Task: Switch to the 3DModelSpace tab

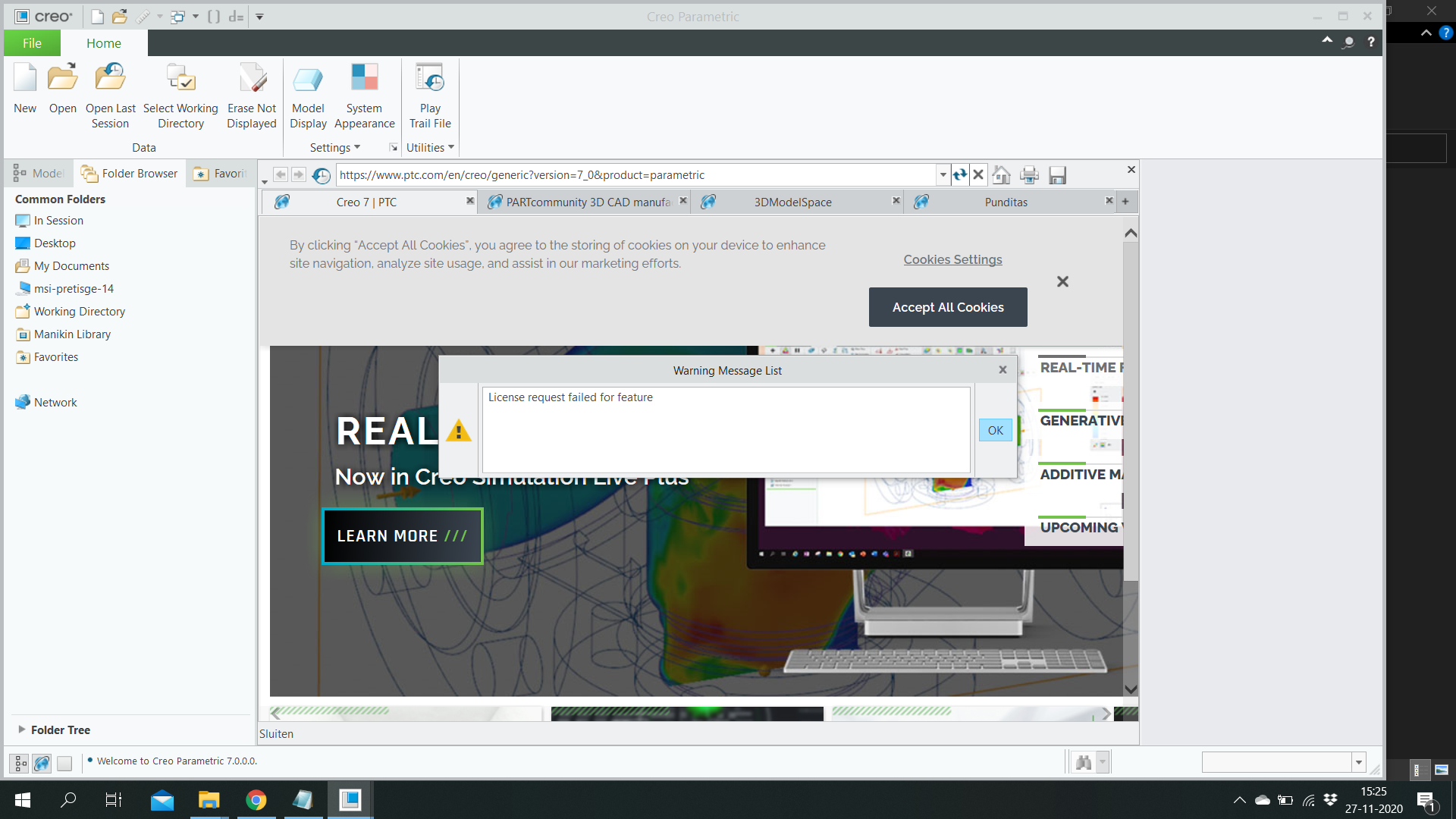Action: [792, 202]
